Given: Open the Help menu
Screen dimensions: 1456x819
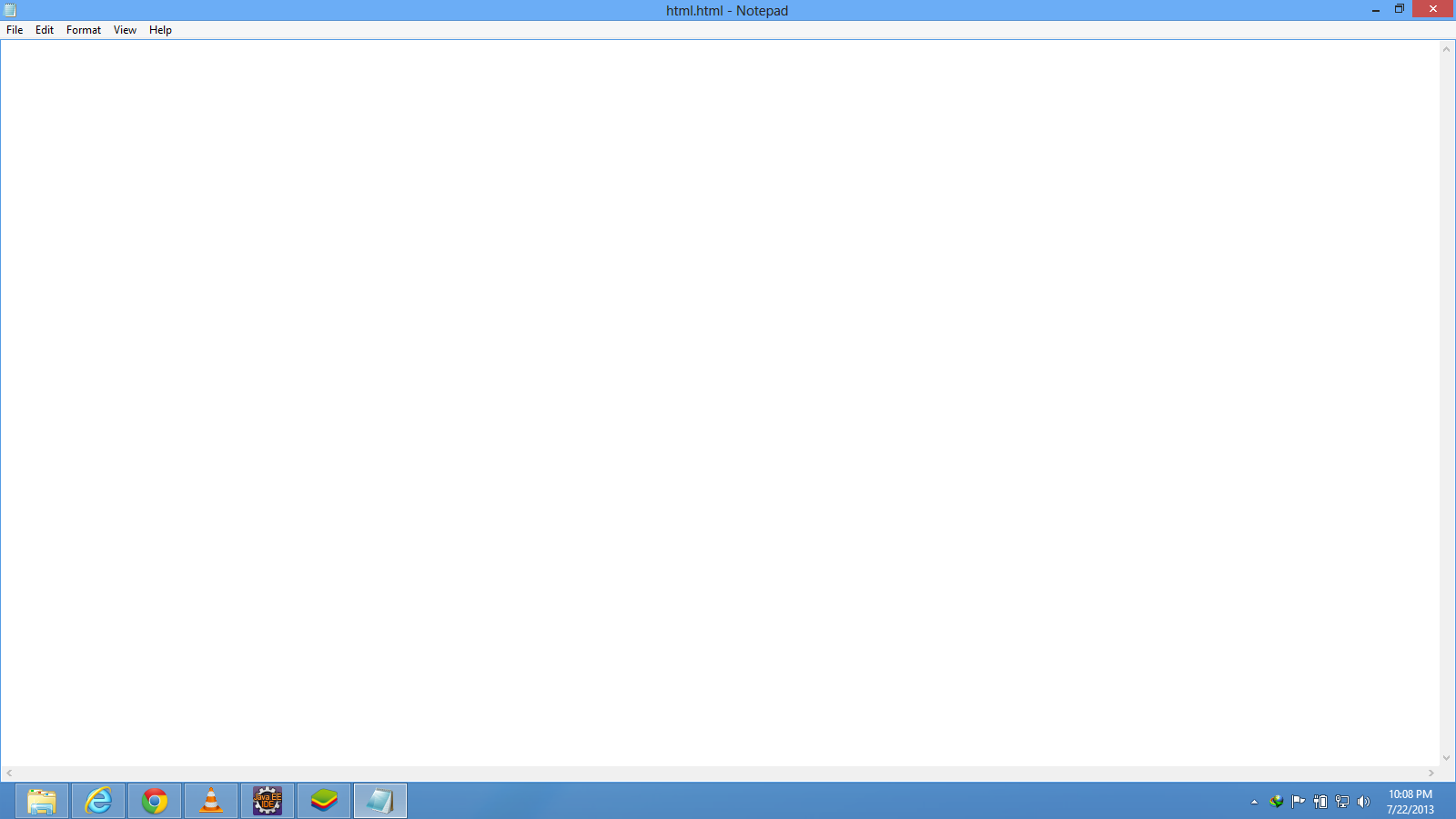Looking at the screenshot, I should pos(160,30).
